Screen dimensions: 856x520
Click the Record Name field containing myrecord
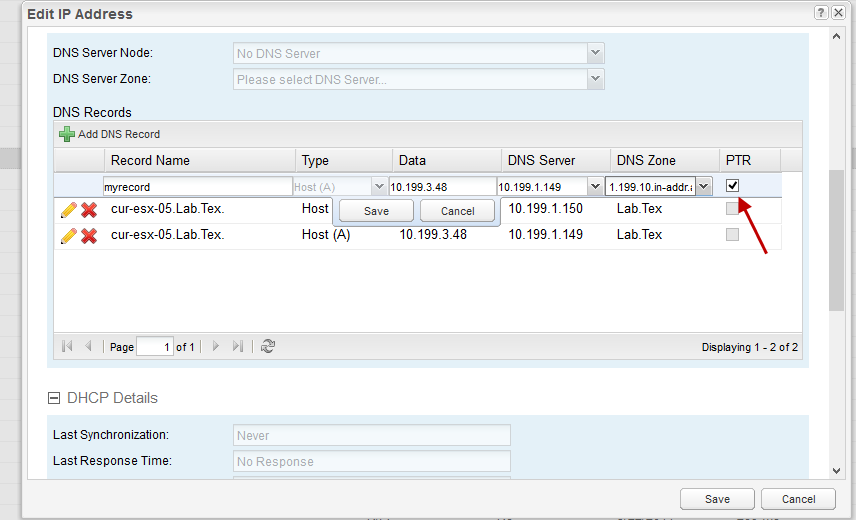[198, 187]
